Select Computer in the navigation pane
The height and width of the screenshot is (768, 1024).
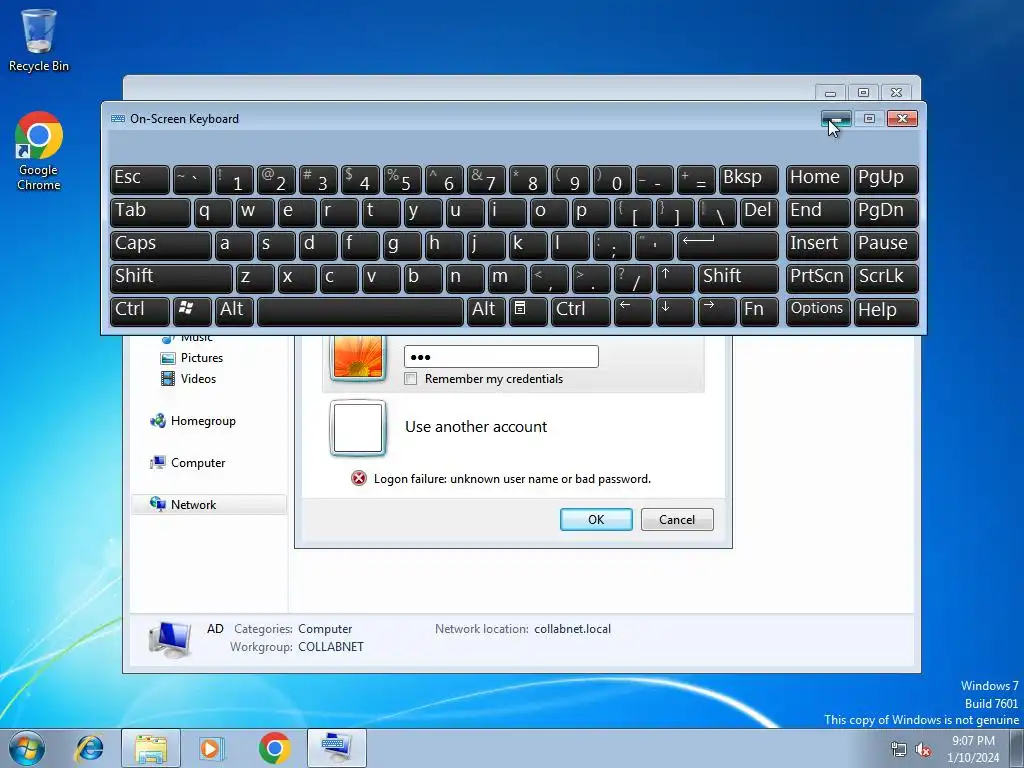tap(197, 463)
